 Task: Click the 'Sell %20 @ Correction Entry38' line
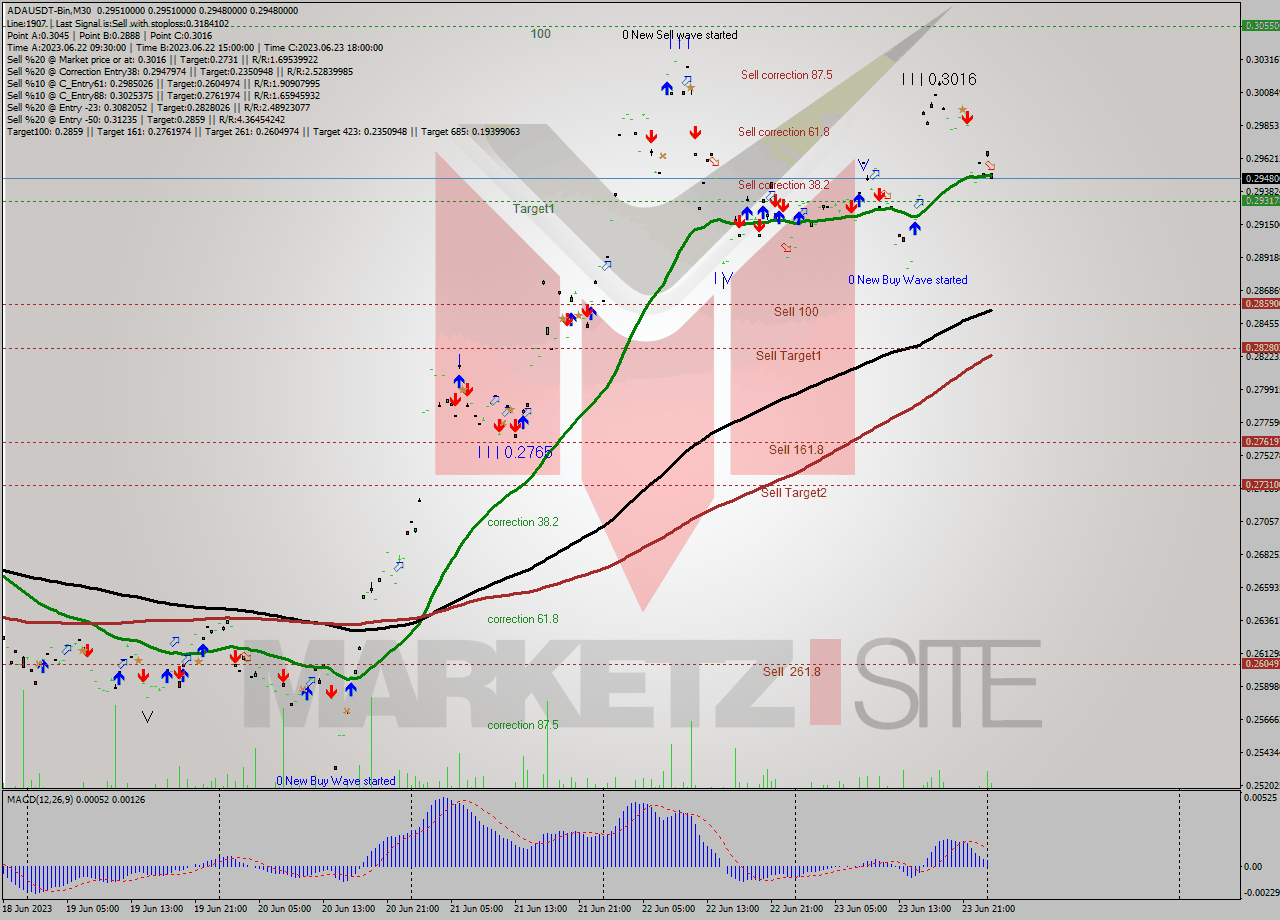pyautogui.click(x=180, y=71)
